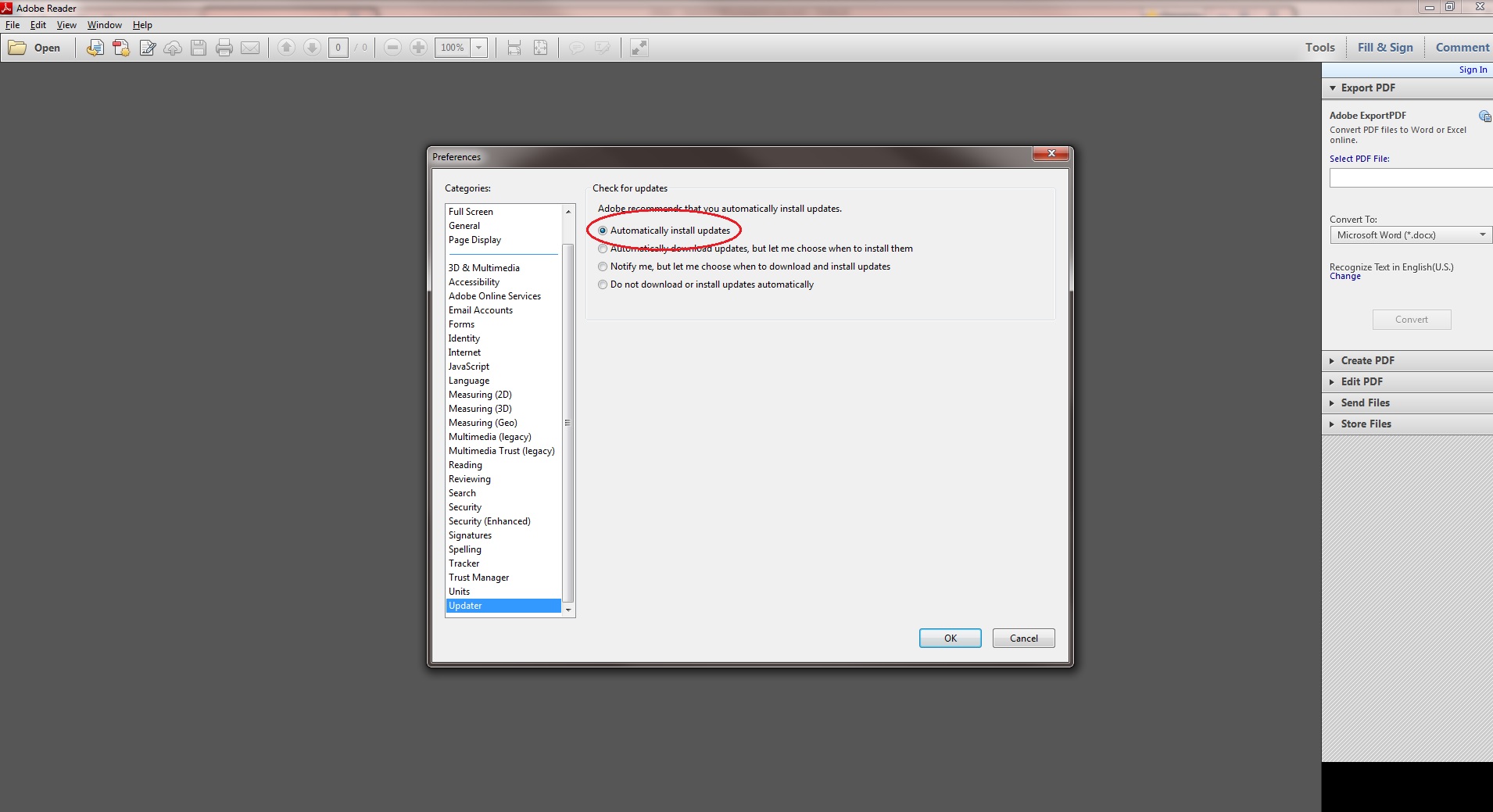The image size is (1493, 812).
Task: Zoom in using the plus icon
Action: click(x=419, y=48)
